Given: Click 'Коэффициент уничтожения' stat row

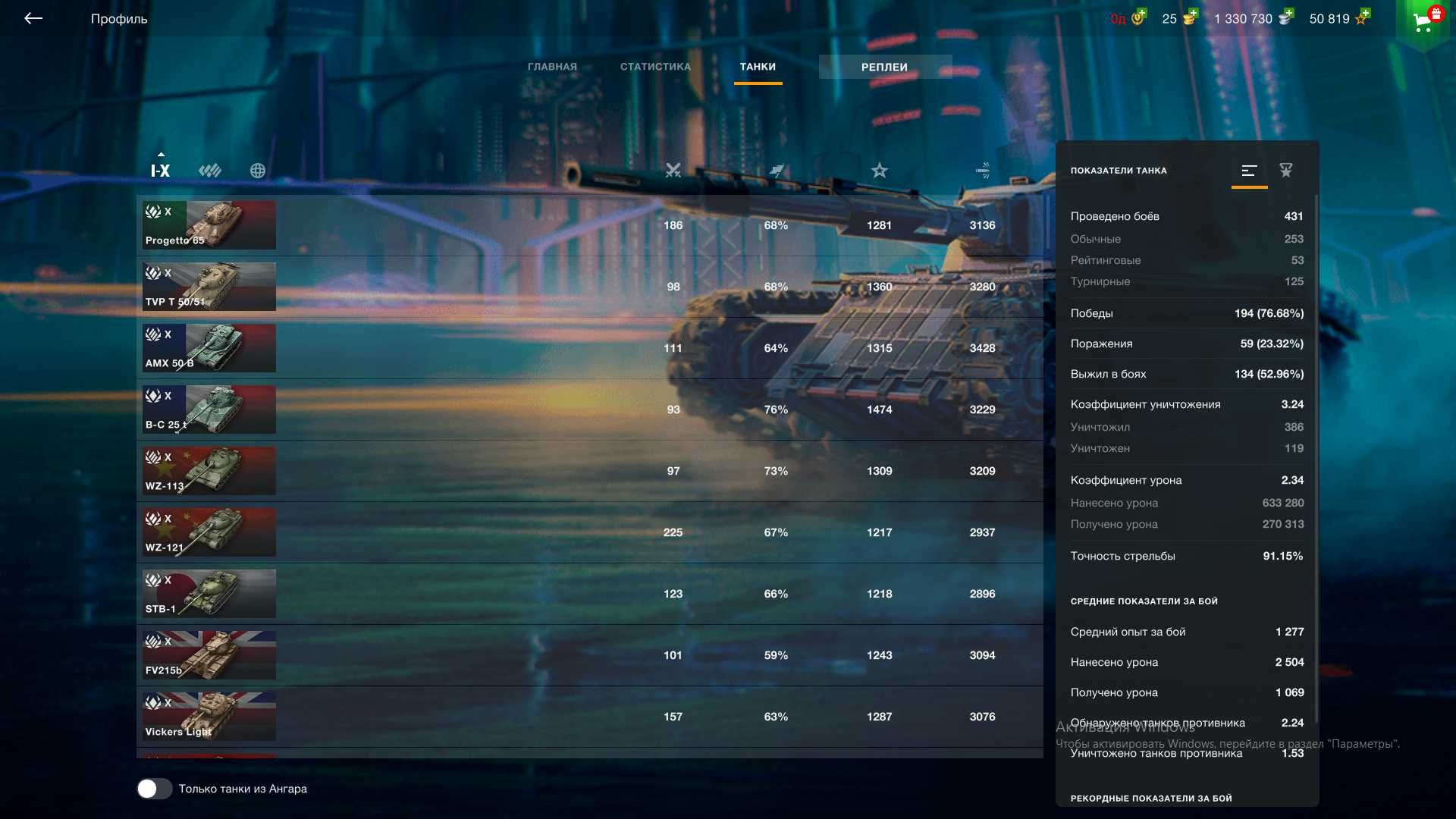Looking at the screenshot, I should point(1187,404).
